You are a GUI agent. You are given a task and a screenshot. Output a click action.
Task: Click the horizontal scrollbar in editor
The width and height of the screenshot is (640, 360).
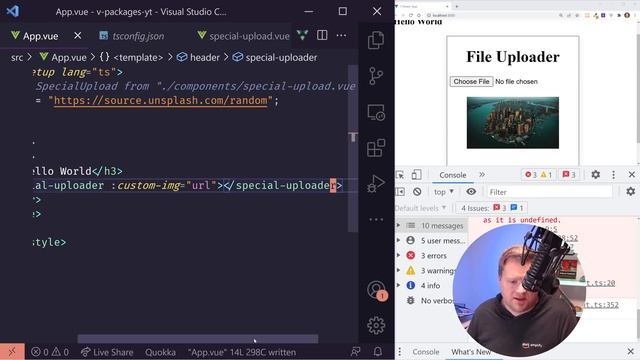point(198,338)
